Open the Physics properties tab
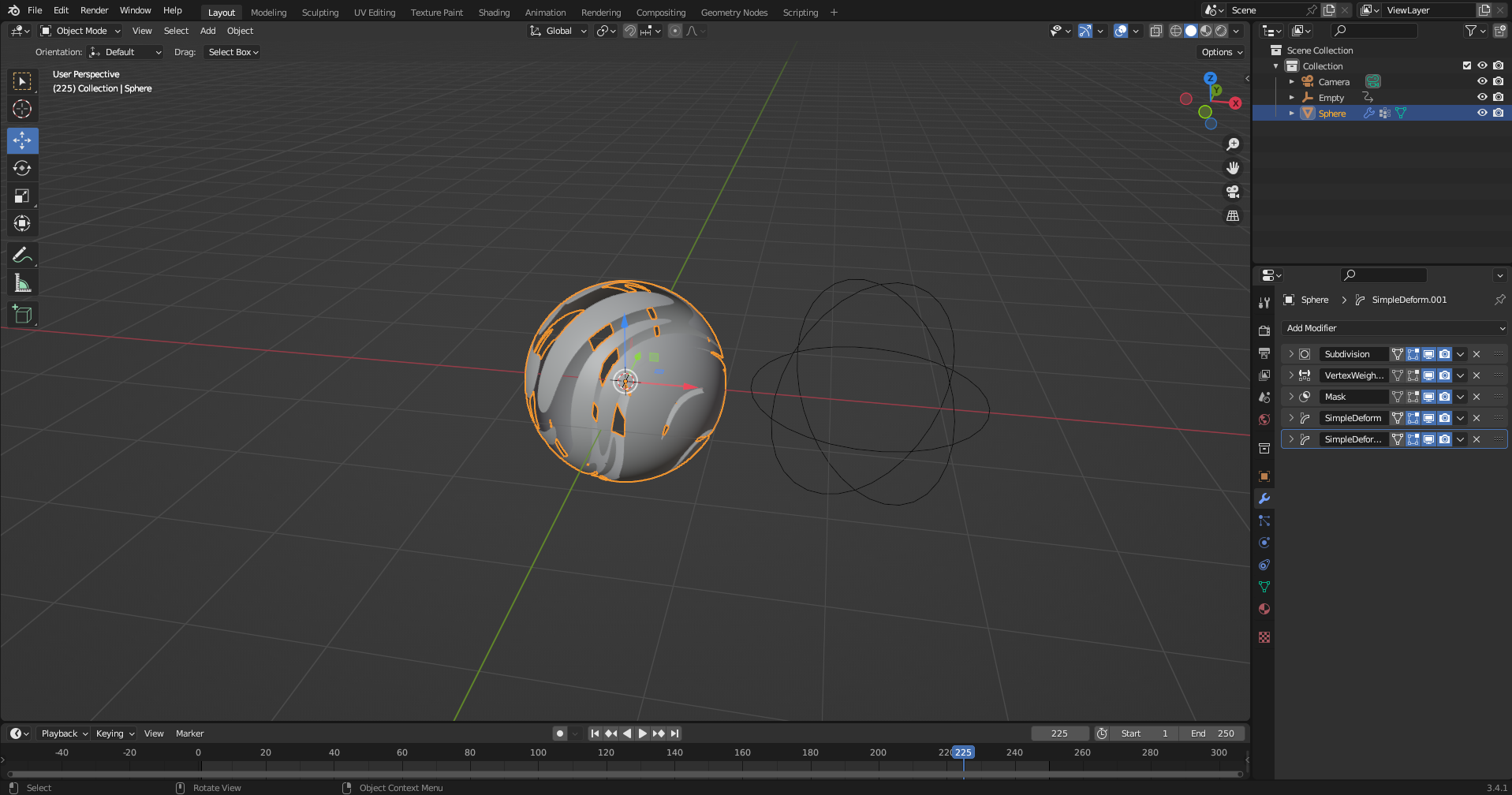Screen dimensions: 1512x795 tap(1264, 543)
